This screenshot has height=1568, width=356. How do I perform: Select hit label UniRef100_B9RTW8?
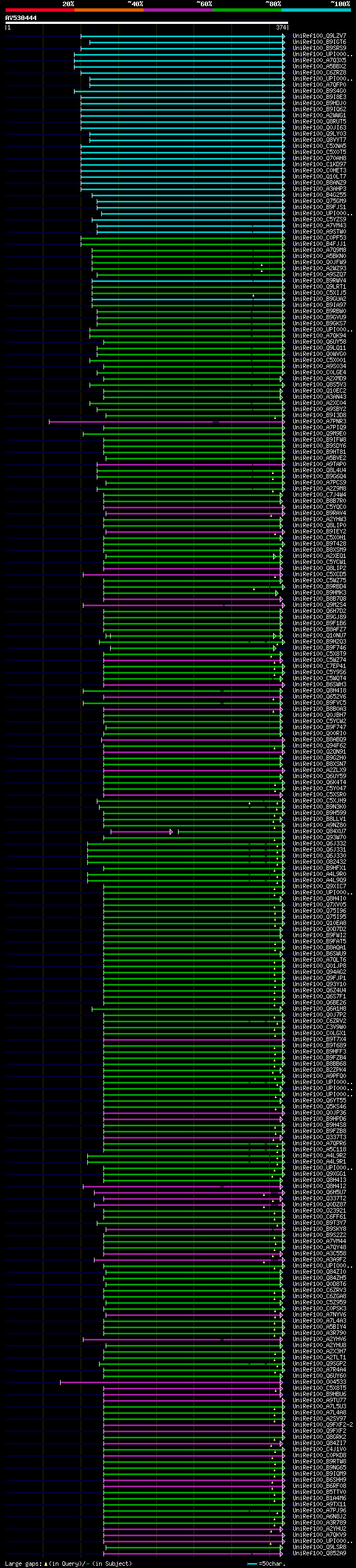point(319,1461)
